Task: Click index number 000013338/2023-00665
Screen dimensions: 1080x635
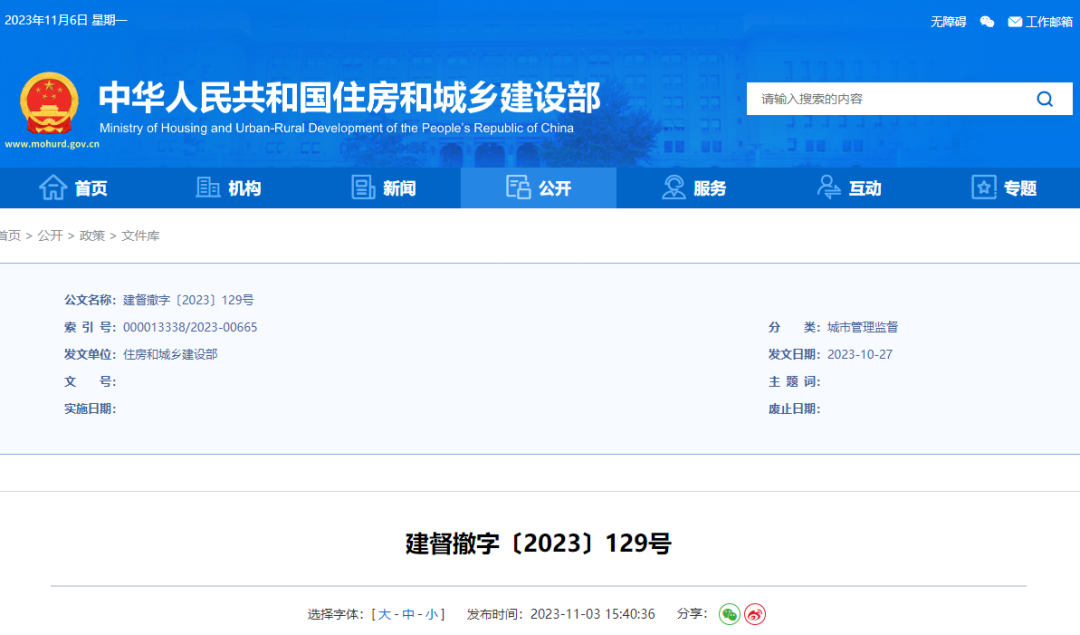Action: (190, 327)
